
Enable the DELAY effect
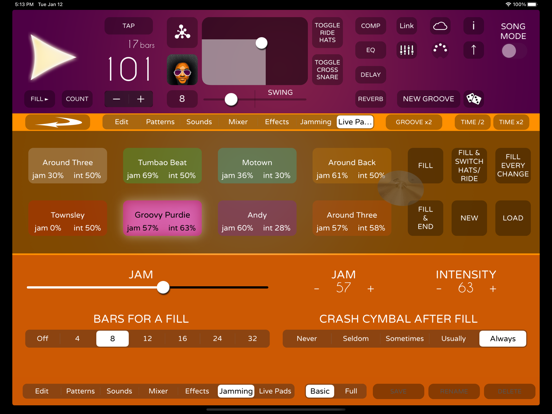(370, 75)
